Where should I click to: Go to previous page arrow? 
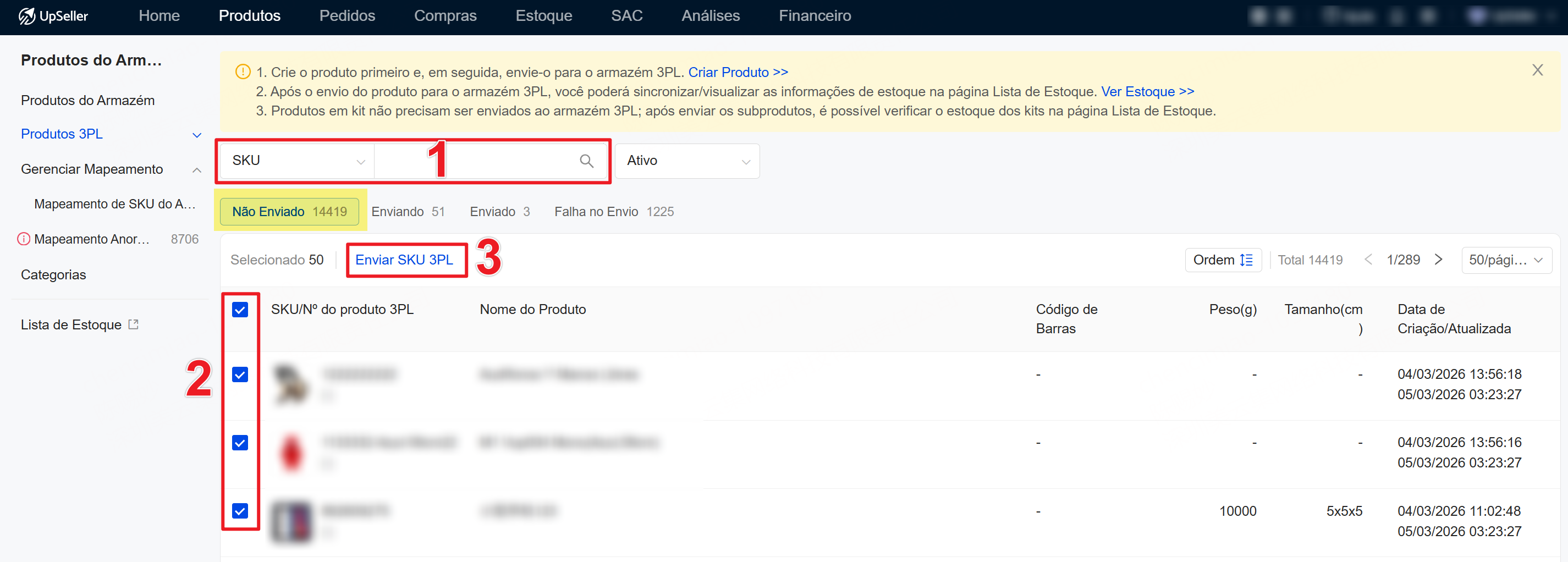1368,260
